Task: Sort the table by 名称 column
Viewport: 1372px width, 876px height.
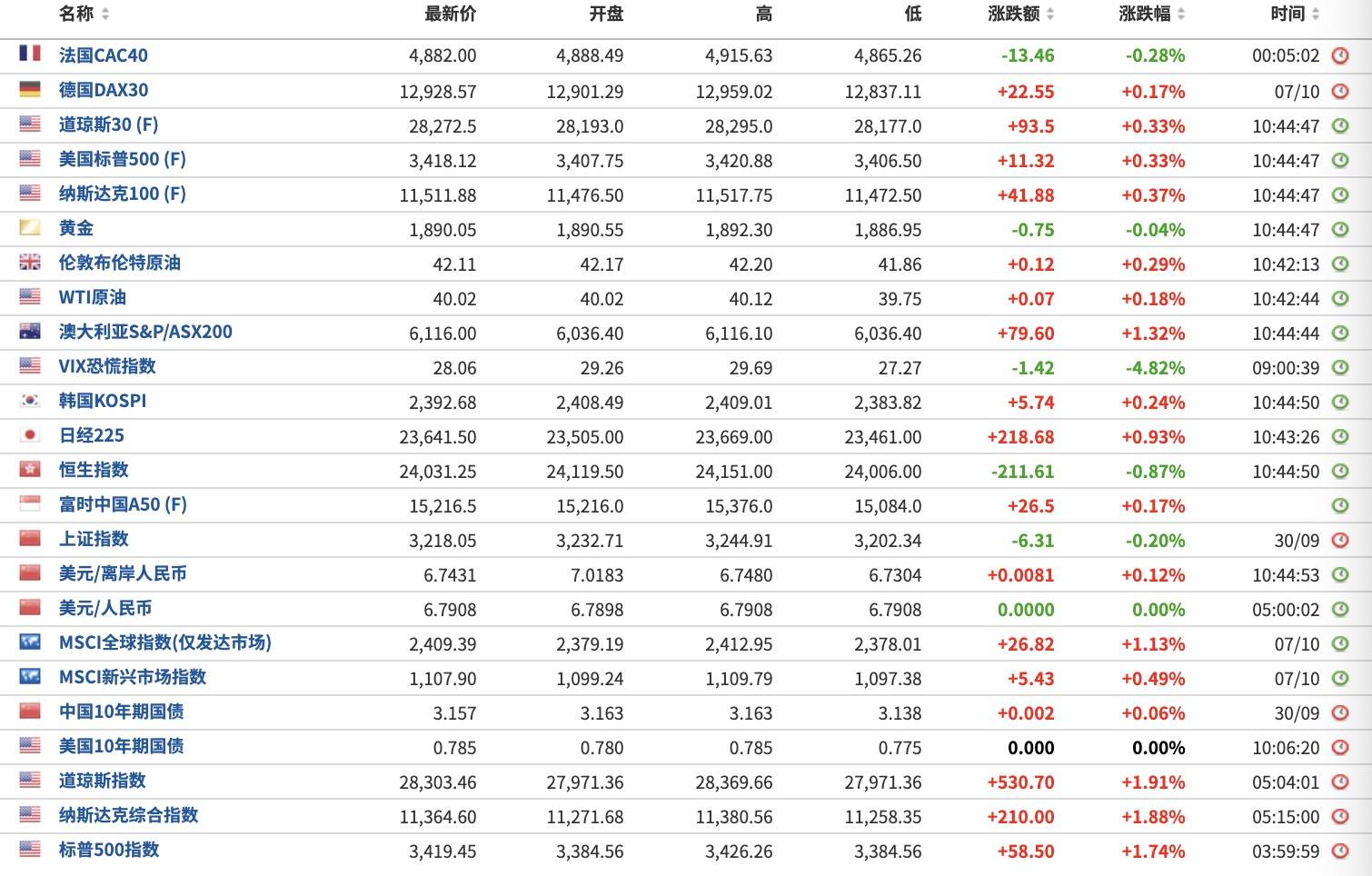Action: 84,14
